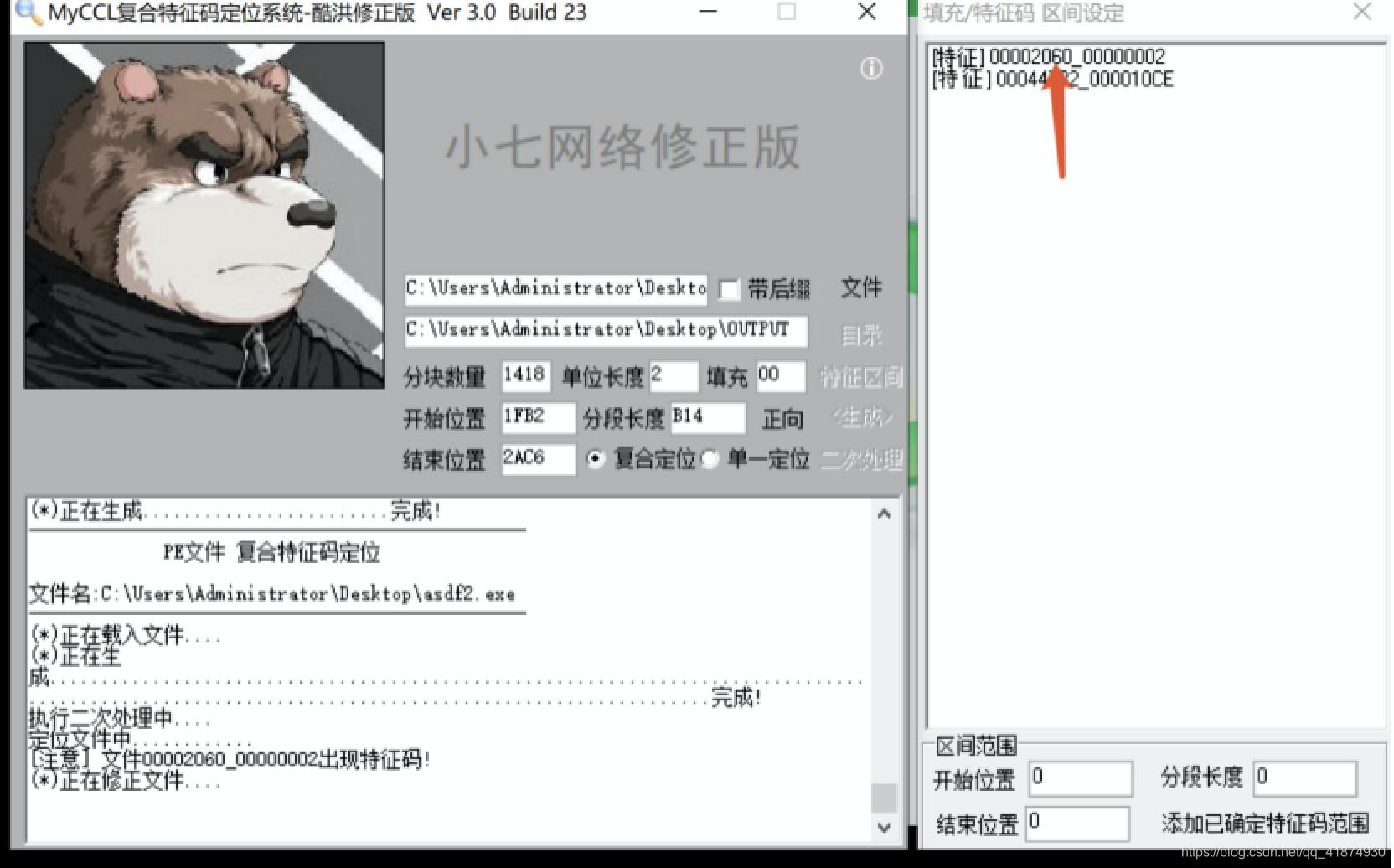This screenshot has width=1394, height=868.
Task: Click 添加已确定特征码范围 button
Action: (x=1265, y=824)
